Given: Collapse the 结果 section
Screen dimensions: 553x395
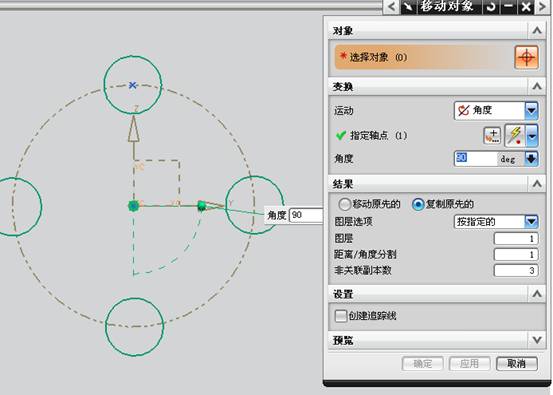Looking at the screenshot, I should click(537, 183).
